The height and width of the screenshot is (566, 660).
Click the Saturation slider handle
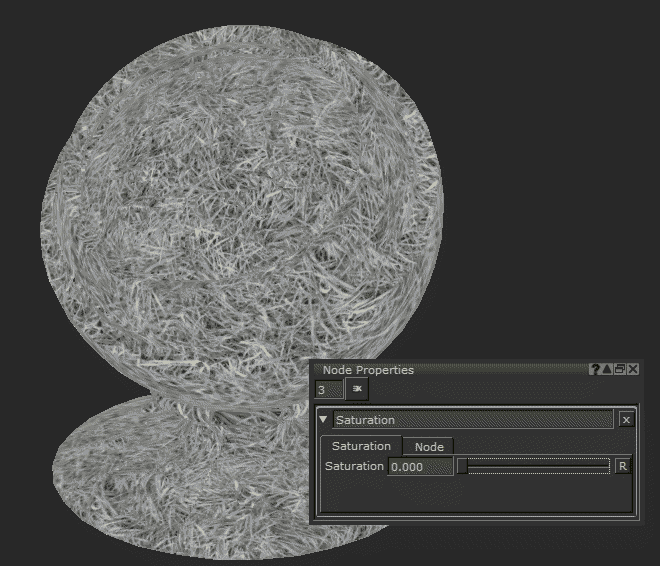tap(462, 466)
